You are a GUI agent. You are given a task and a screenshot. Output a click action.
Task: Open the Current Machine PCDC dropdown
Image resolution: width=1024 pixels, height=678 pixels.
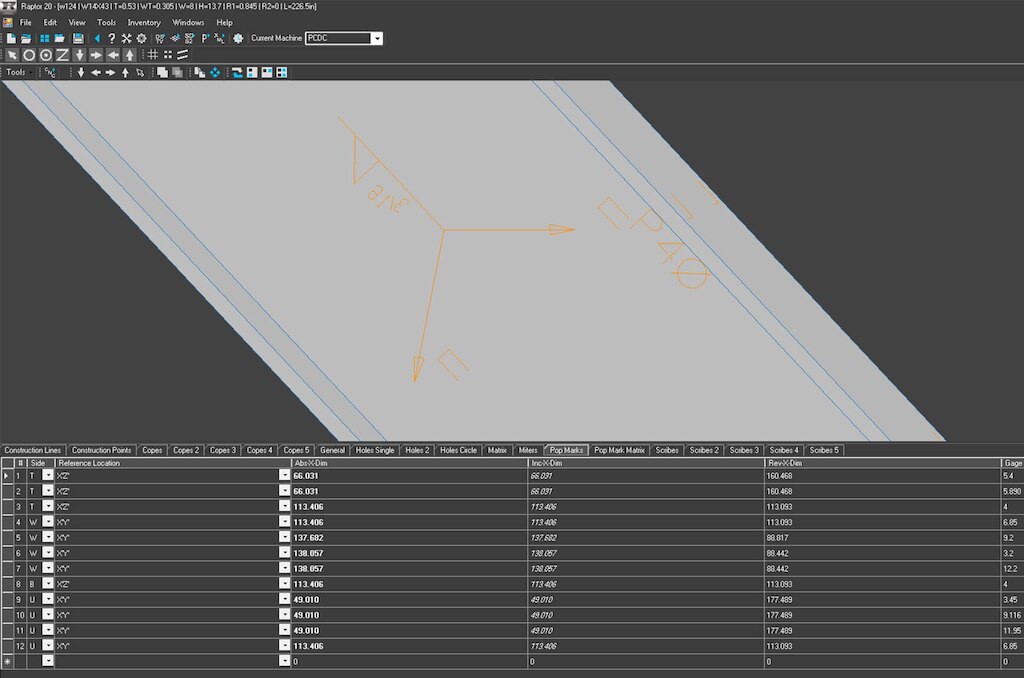point(376,38)
